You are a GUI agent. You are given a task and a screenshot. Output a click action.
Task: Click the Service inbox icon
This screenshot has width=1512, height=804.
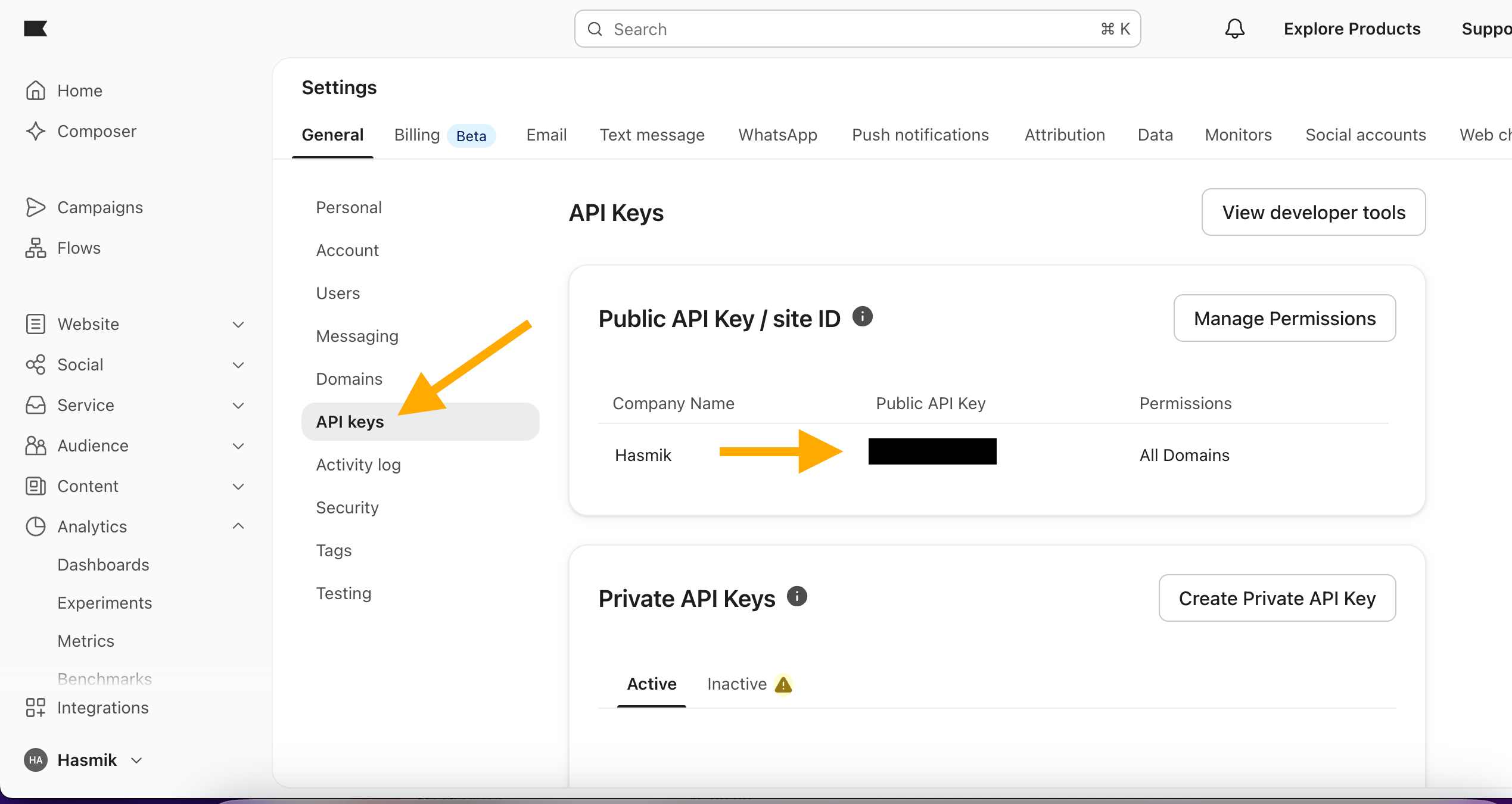coord(36,405)
